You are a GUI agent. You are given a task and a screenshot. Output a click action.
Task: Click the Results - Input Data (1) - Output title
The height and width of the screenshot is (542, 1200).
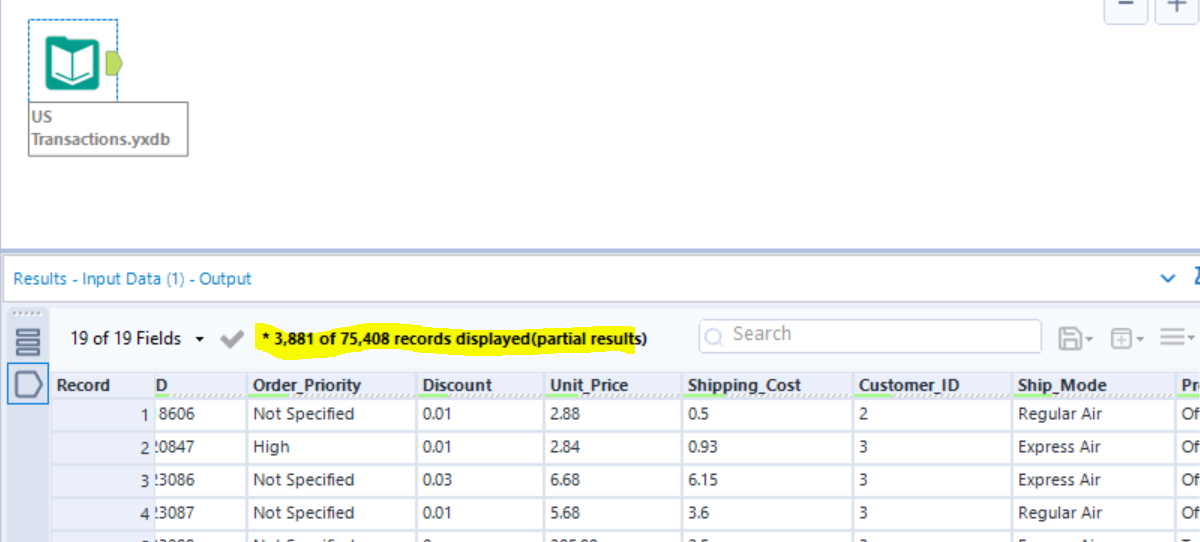[x=132, y=279]
